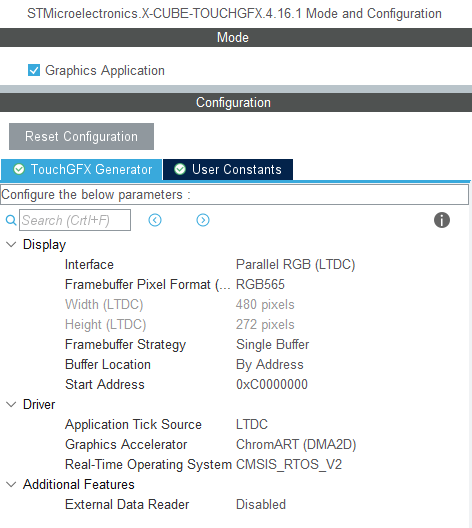Change Framebuffer Pixel Format RGB565 value
This screenshot has width=472, height=528.
click(x=260, y=285)
